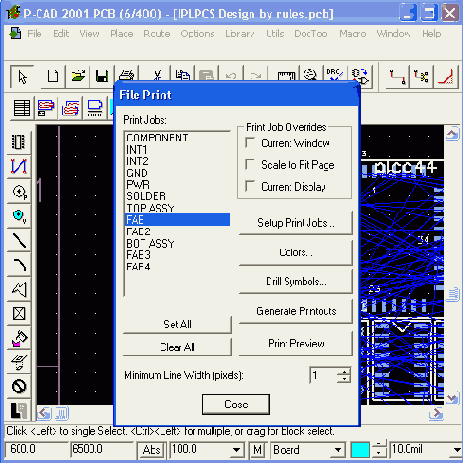This screenshot has width=463, height=463.
Task: Open the Options menu
Action: (x=197, y=34)
